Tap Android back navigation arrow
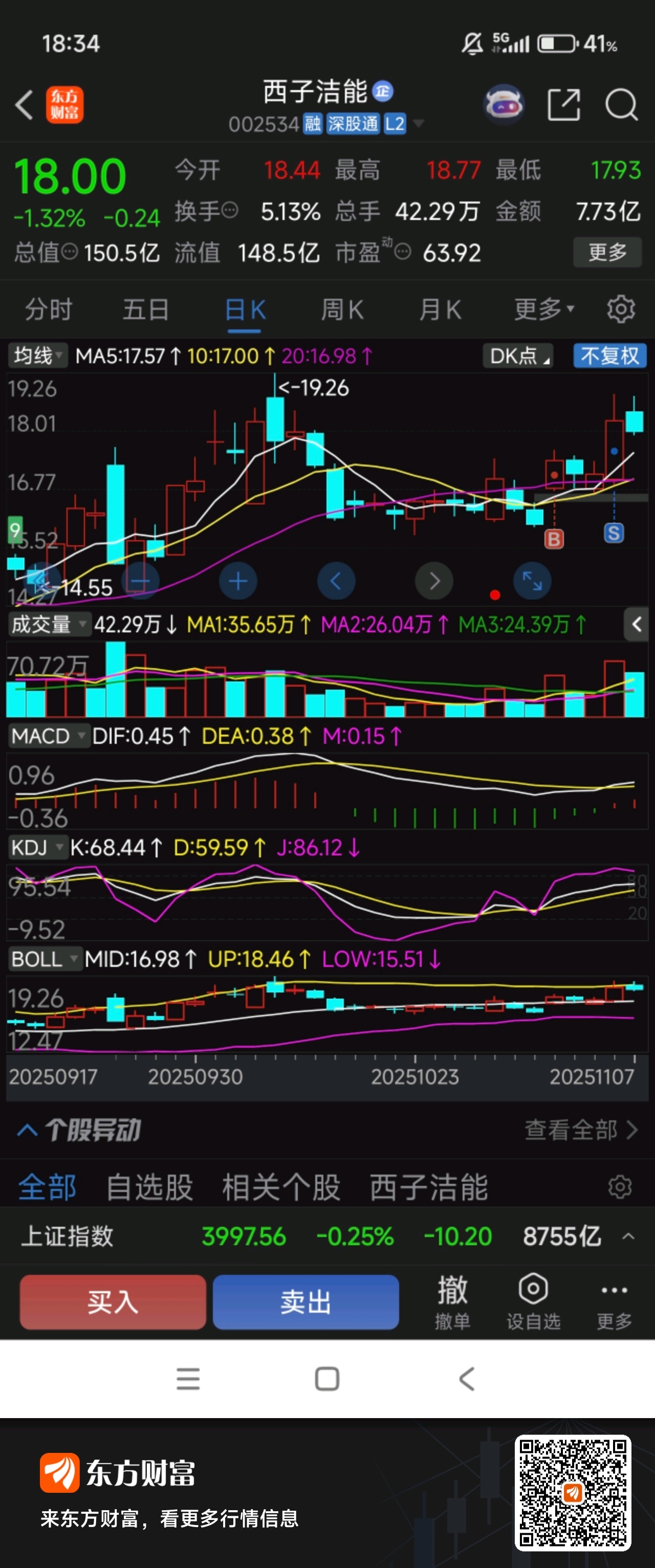Screen dimensions: 655x1568 pyautogui.click(x=466, y=1379)
